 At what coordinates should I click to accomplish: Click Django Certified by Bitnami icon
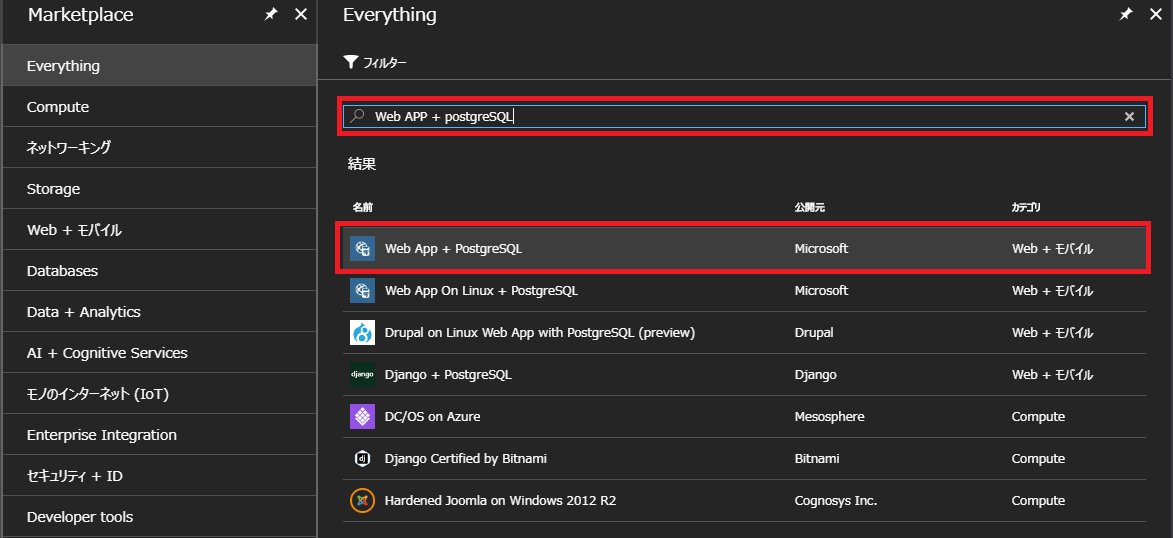tap(362, 458)
